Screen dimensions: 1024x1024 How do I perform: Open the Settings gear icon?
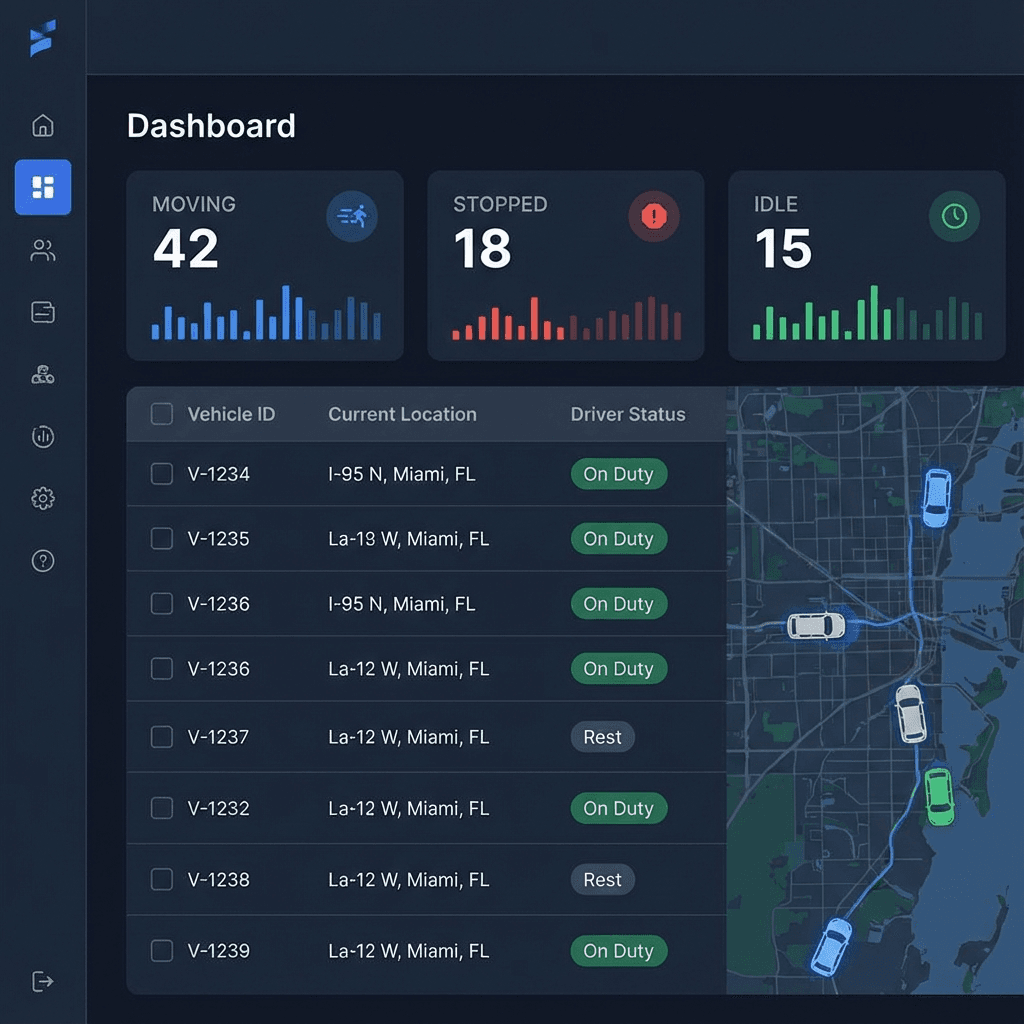point(43,498)
